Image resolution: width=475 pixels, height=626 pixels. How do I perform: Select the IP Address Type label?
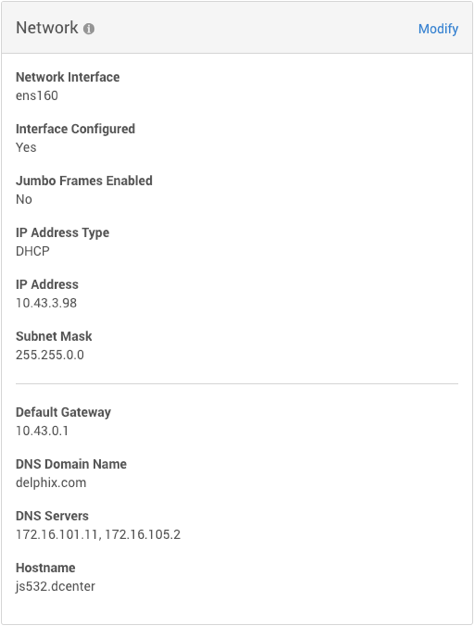(x=63, y=233)
